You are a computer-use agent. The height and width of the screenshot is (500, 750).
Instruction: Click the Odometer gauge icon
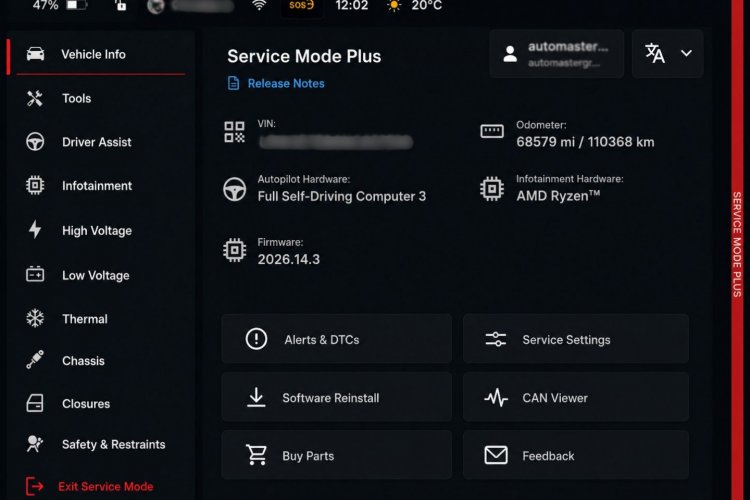coord(492,131)
